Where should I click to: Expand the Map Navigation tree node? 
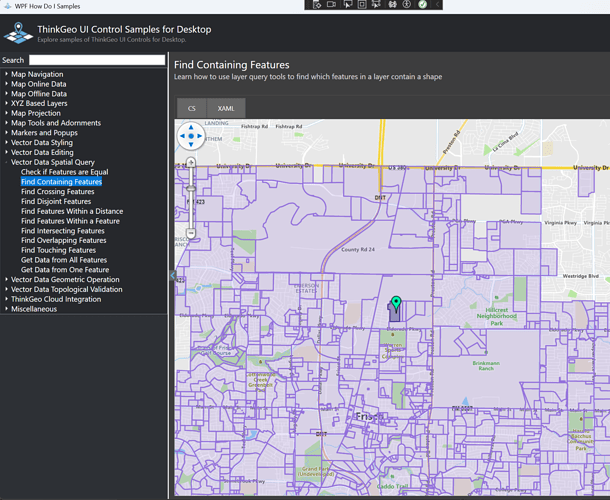click(x=6, y=74)
